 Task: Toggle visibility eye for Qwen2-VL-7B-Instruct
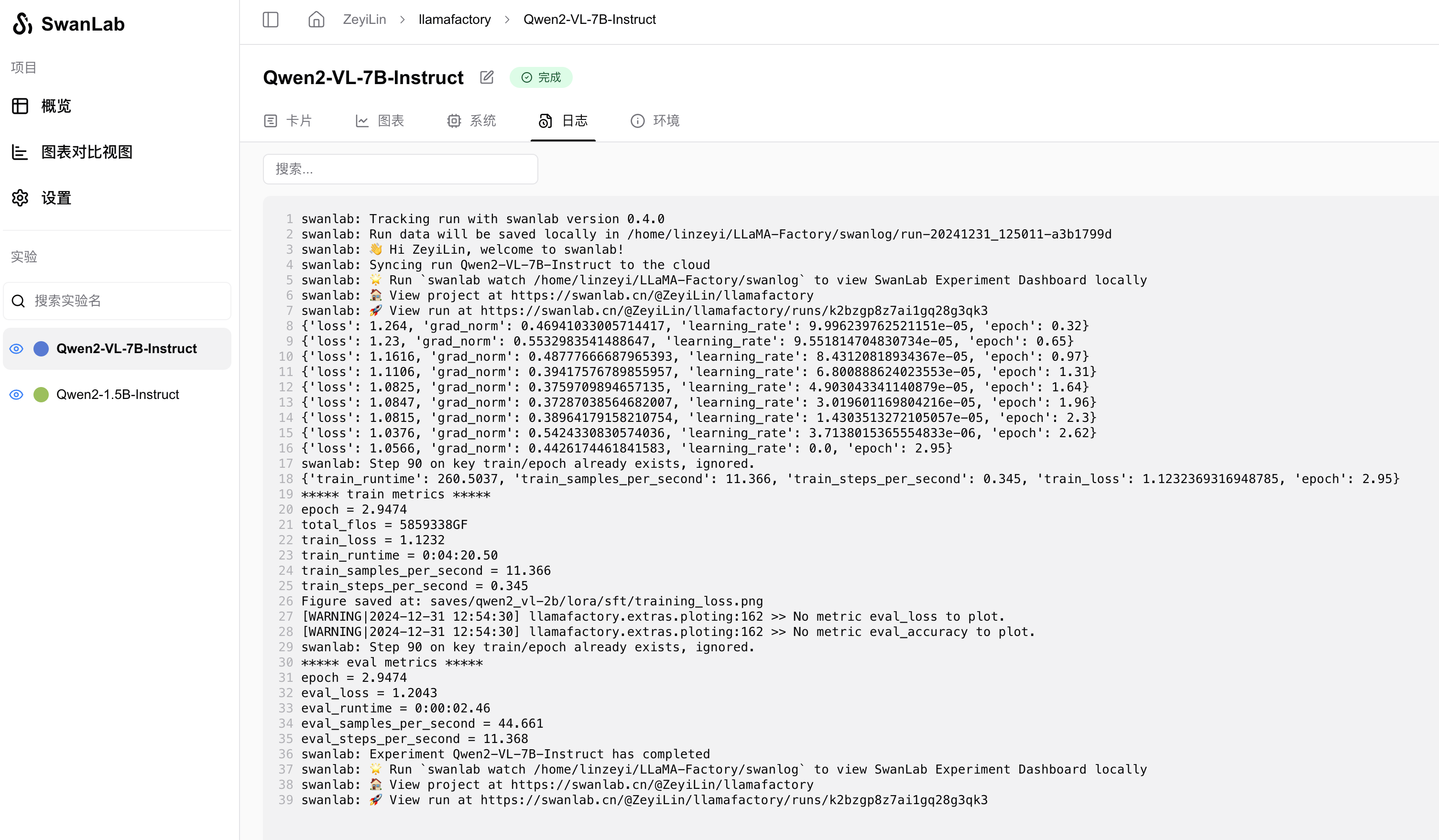[x=17, y=349]
